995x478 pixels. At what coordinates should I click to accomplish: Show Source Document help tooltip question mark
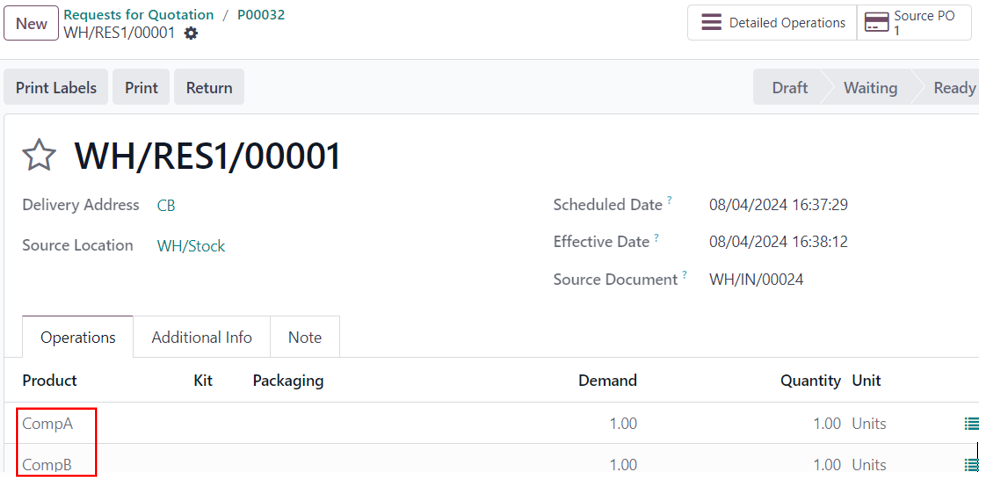click(x=685, y=274)
